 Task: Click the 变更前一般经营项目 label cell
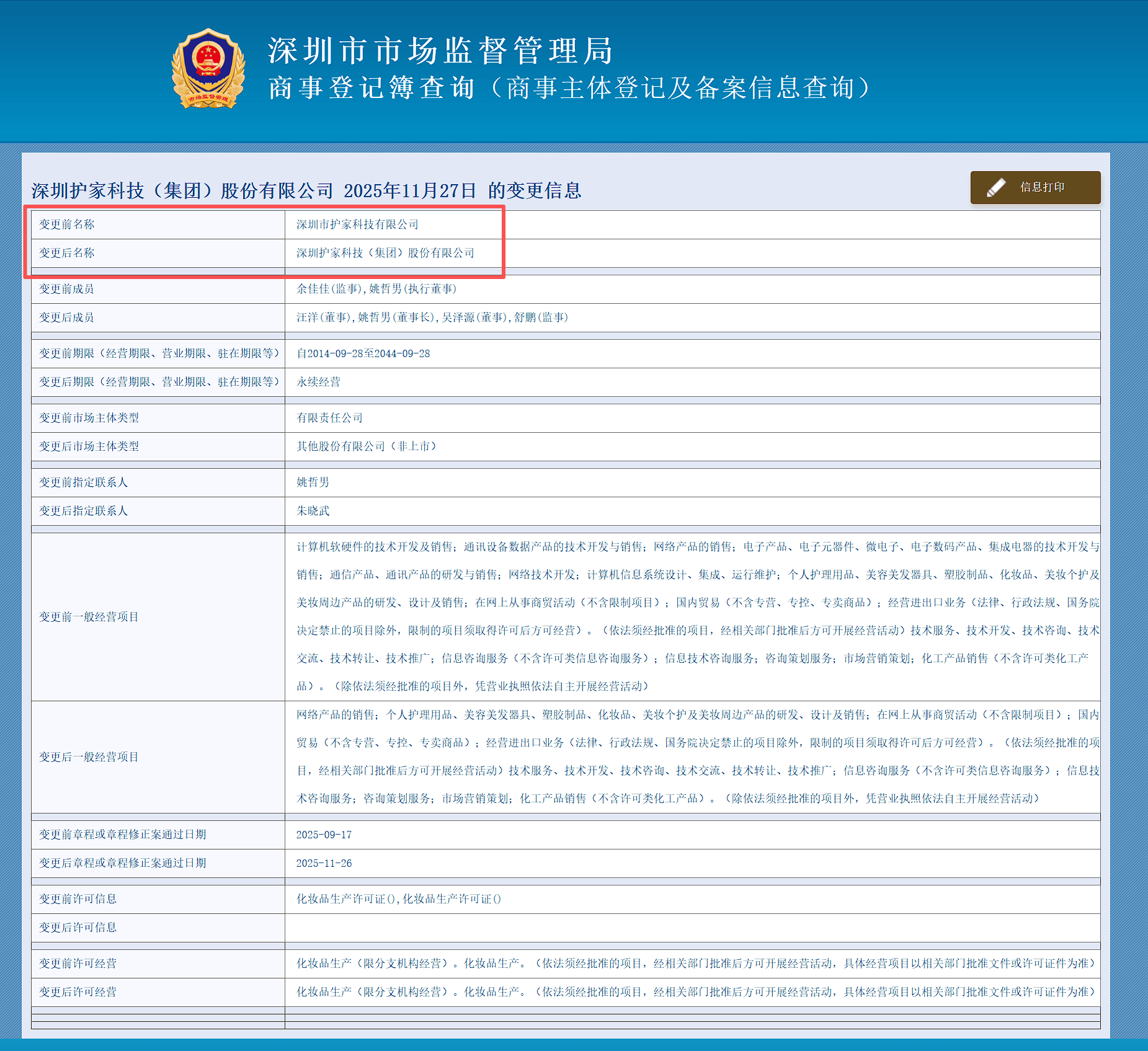89,617
